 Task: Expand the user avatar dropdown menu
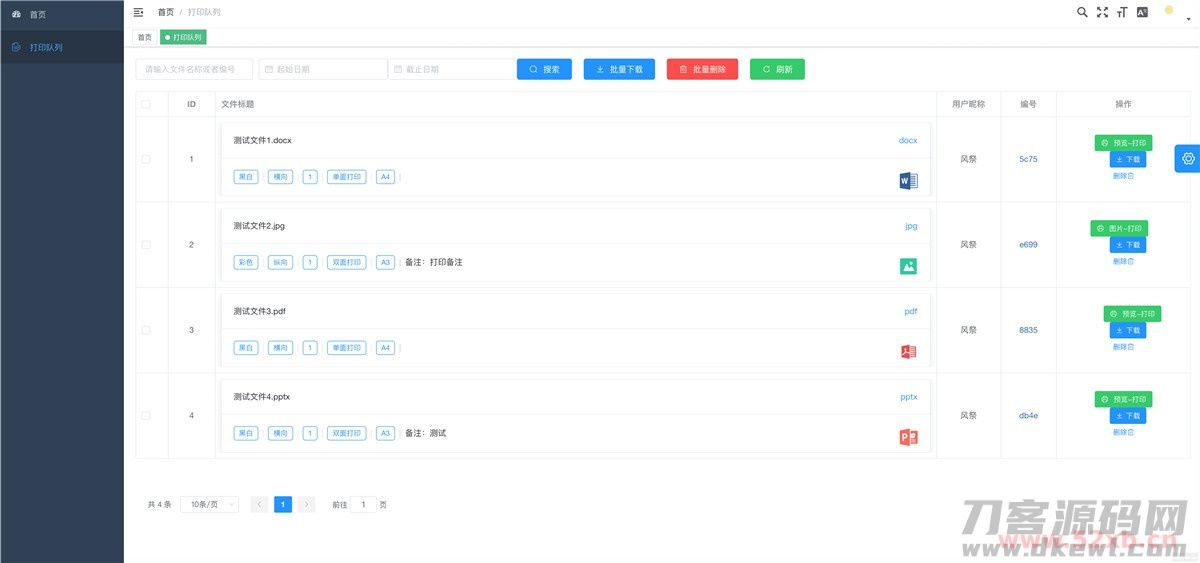pyautogui.click(x=1174, y=13)
